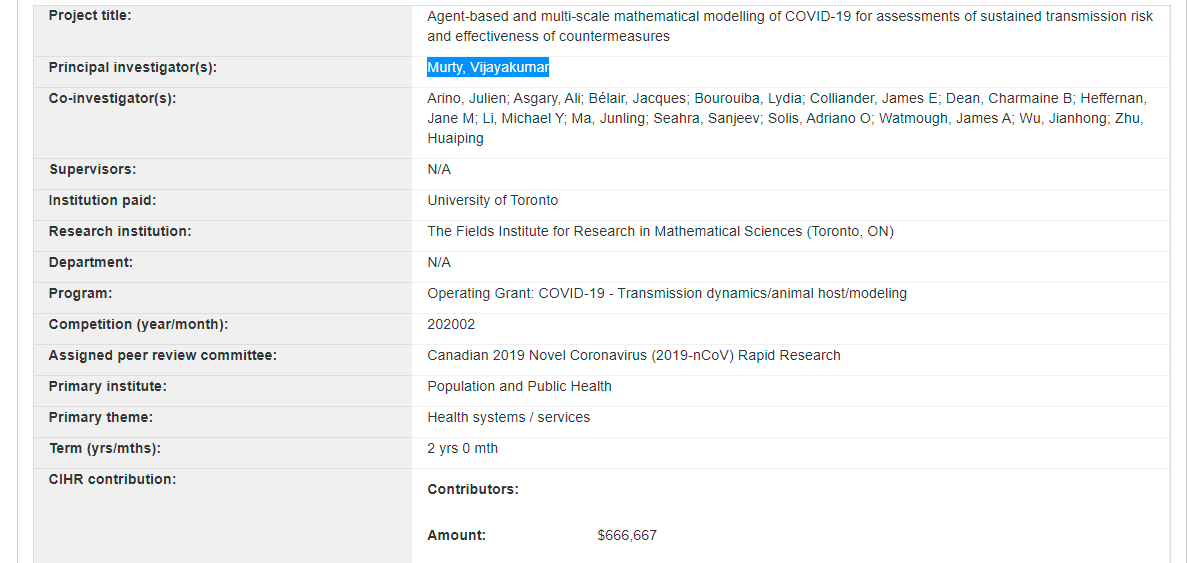Click Health systems / services theme value
The image size is (1192, 563).
pos(508,417)
